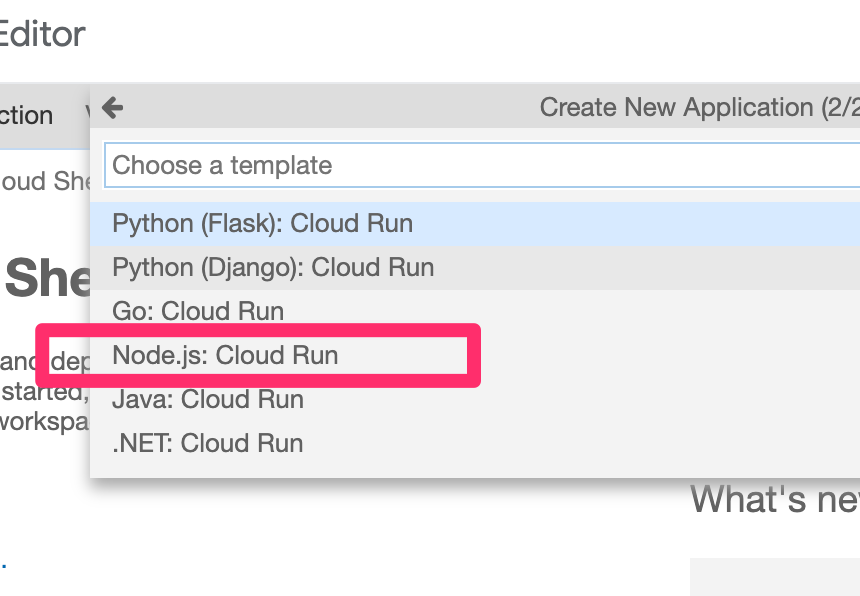The image size is (860, 596).
Task: Select Python (Flask): Cloud Run template
Action: pos(475,224)
